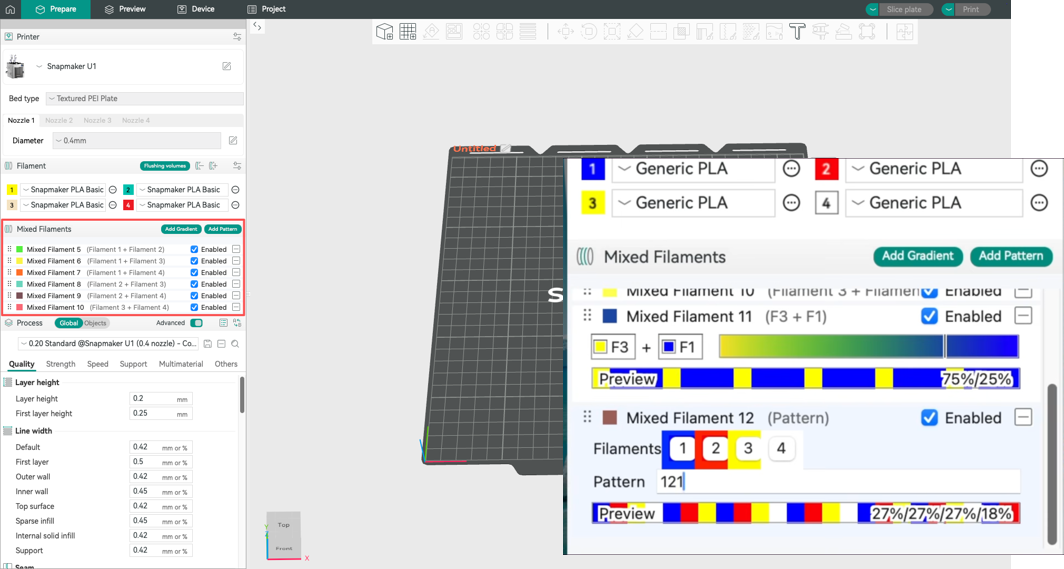Collapse Mixed Filament 12 details
Image resolution: width=1064 pixels, height=569 pixels.
coord(1023,417)
